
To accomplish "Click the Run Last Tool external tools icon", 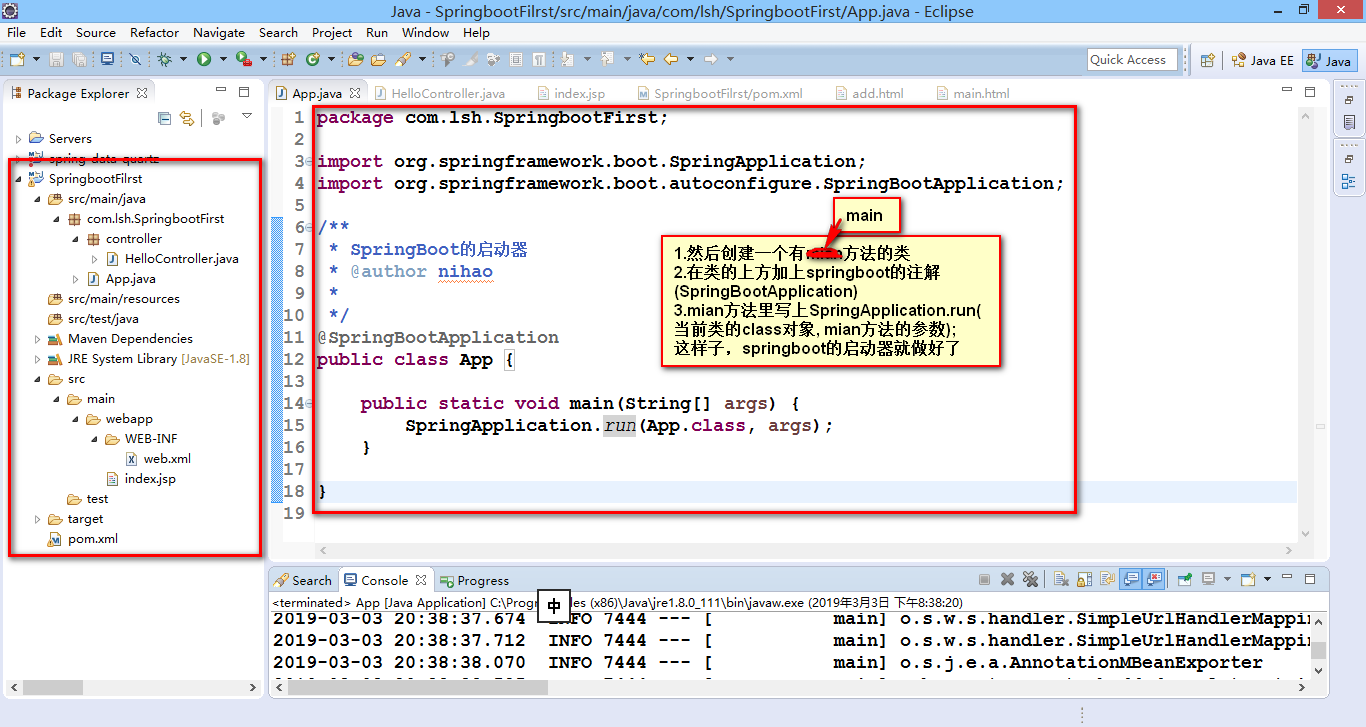I will [x=243, y=60].
